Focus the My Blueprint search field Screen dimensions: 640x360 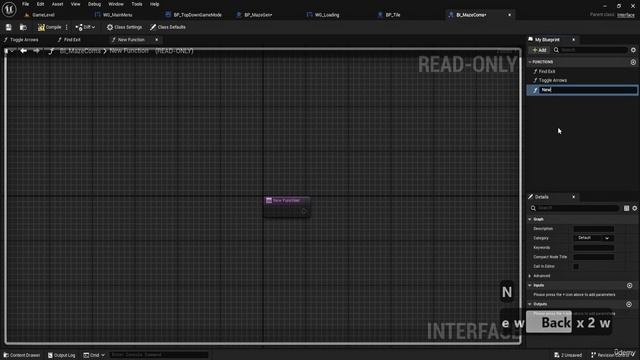[x=593, y=50]
